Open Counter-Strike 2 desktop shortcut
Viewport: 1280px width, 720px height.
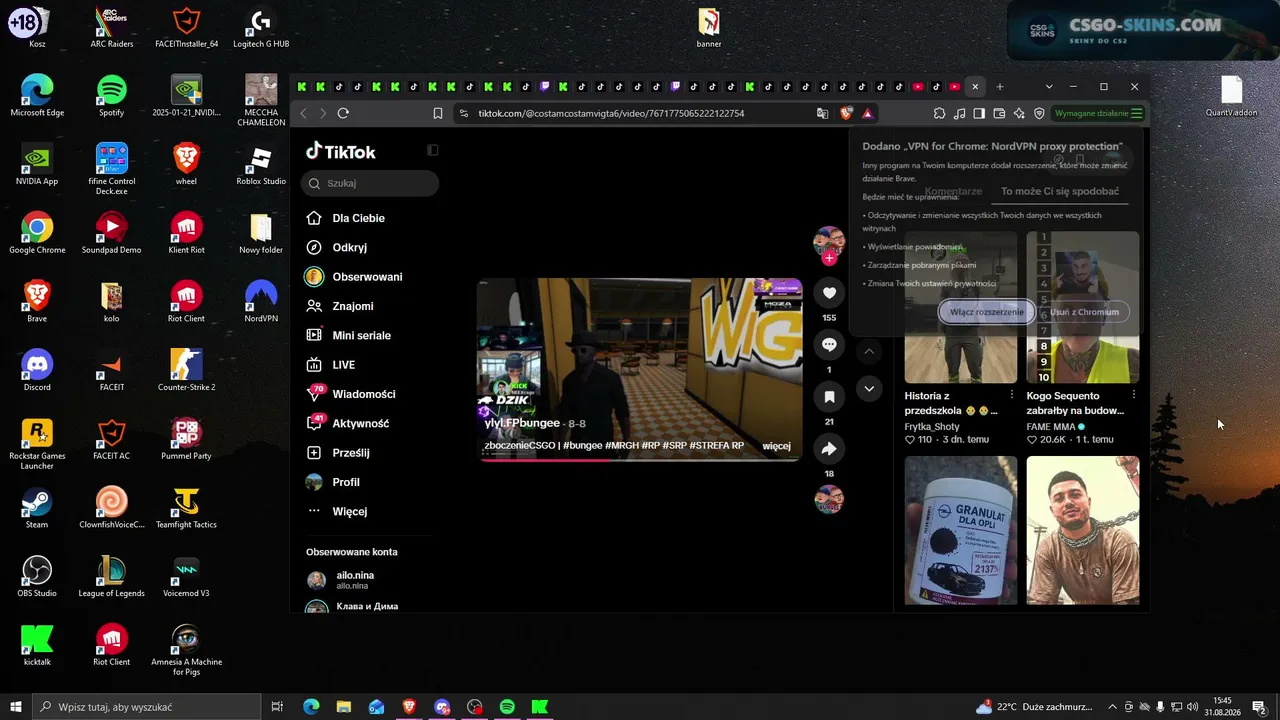click(186, 369)
